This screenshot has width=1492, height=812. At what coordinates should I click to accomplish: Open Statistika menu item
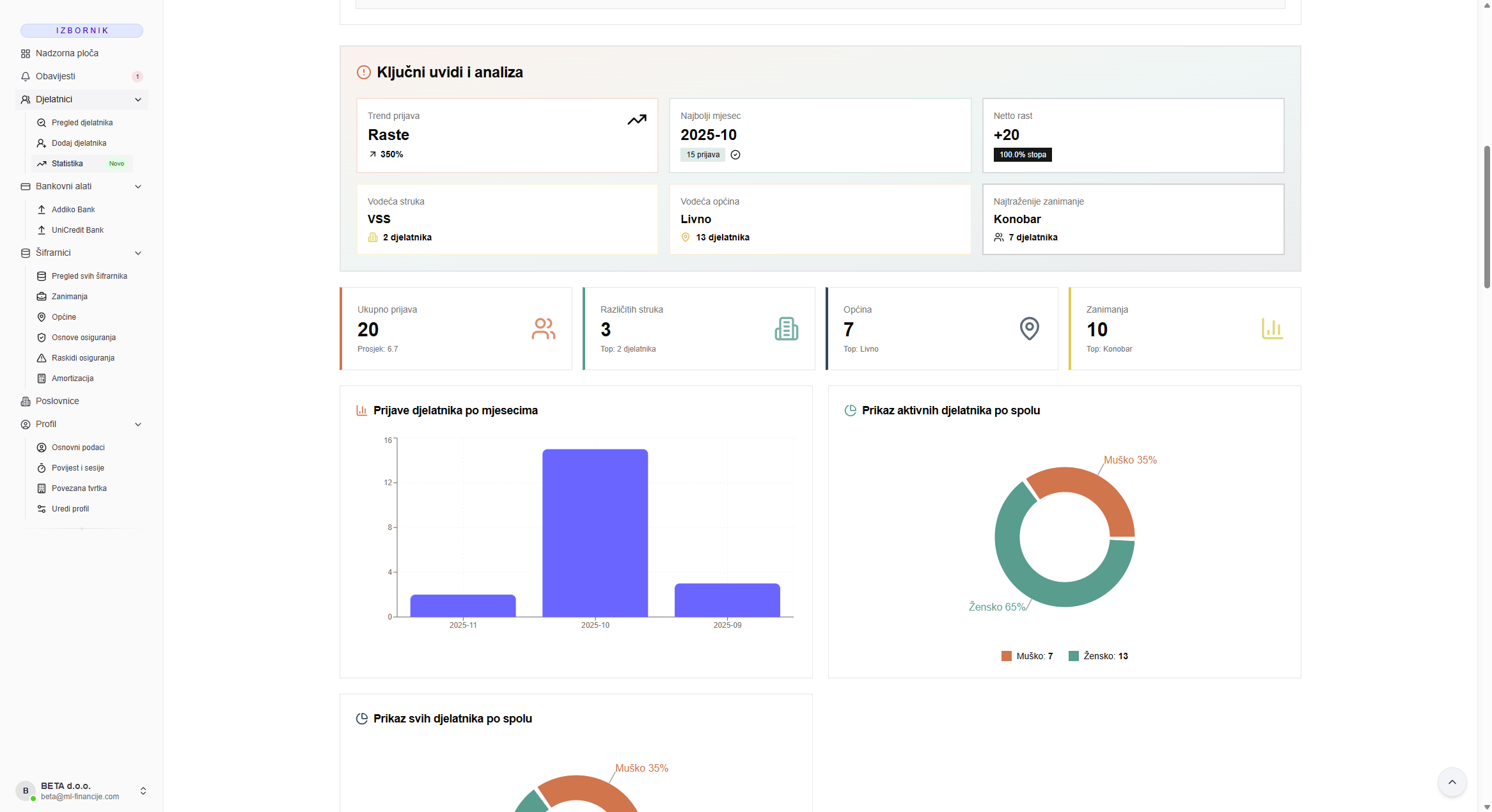pyautogui.click(x=67, y=164)
